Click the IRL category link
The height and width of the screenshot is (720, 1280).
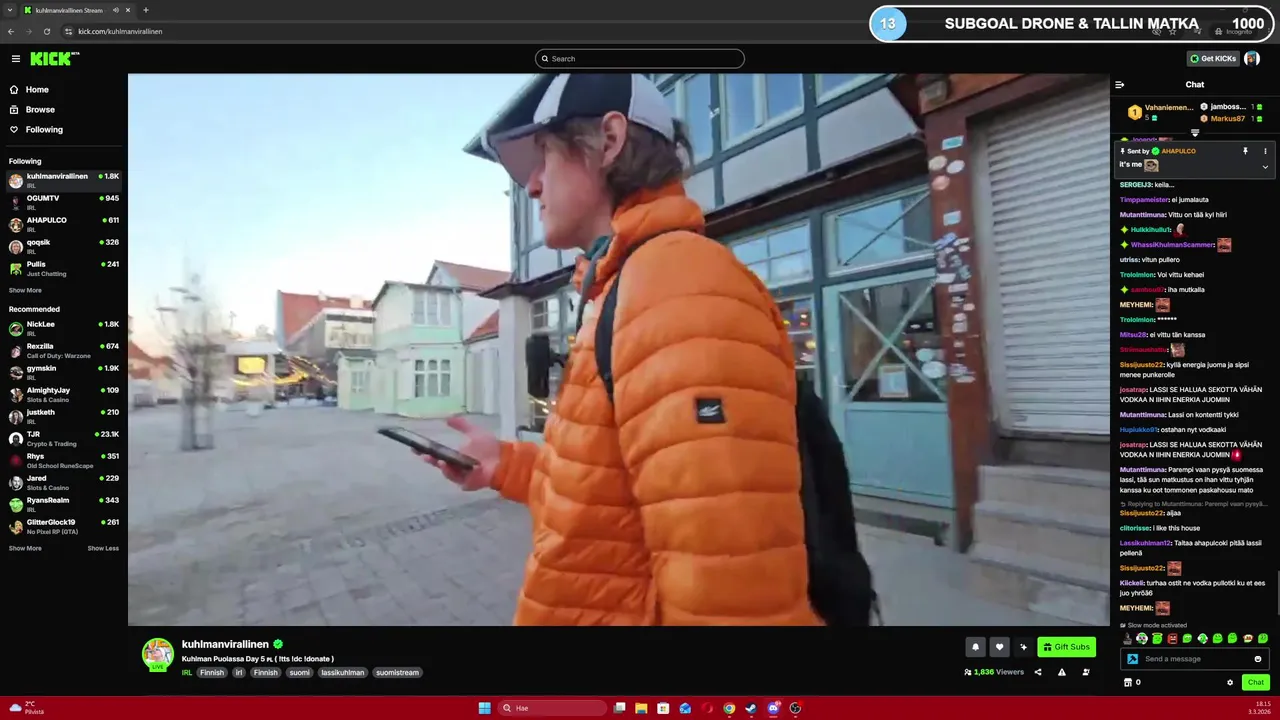coord(187,673)
